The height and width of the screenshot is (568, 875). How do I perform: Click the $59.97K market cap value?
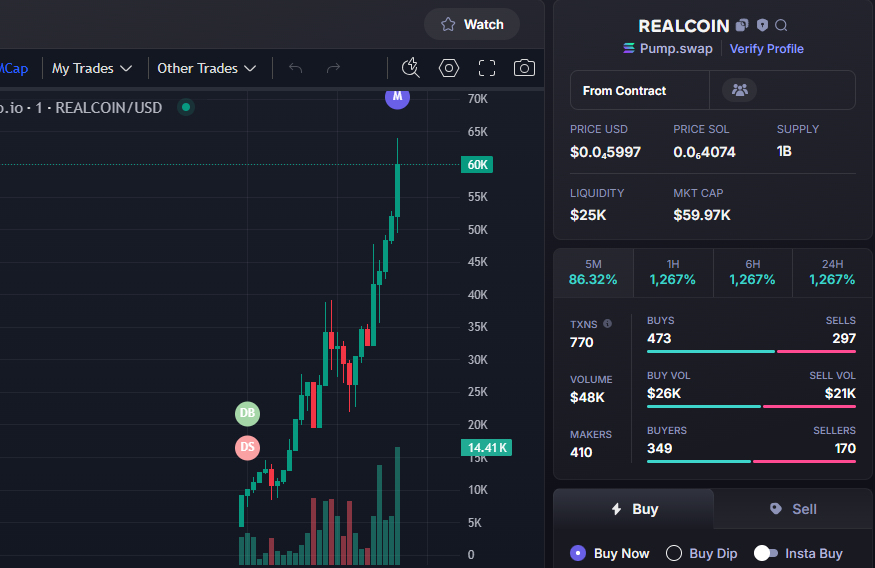point(701,215)
